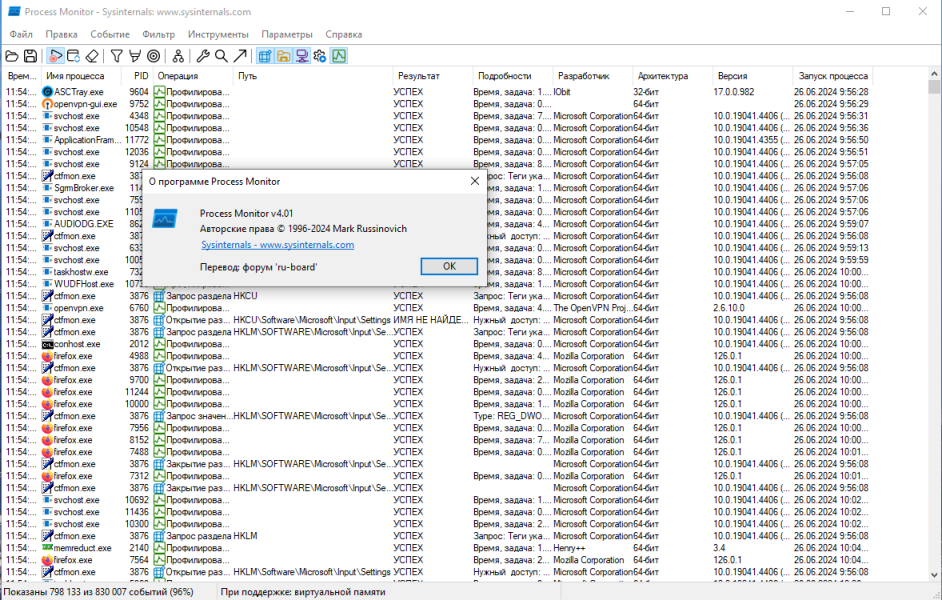Image resolution: width=942 pixels, height=600 pixels.
Task: Click the scrollbar up arrow in event list
Action: pyautogui.click(x=934, y=74)
